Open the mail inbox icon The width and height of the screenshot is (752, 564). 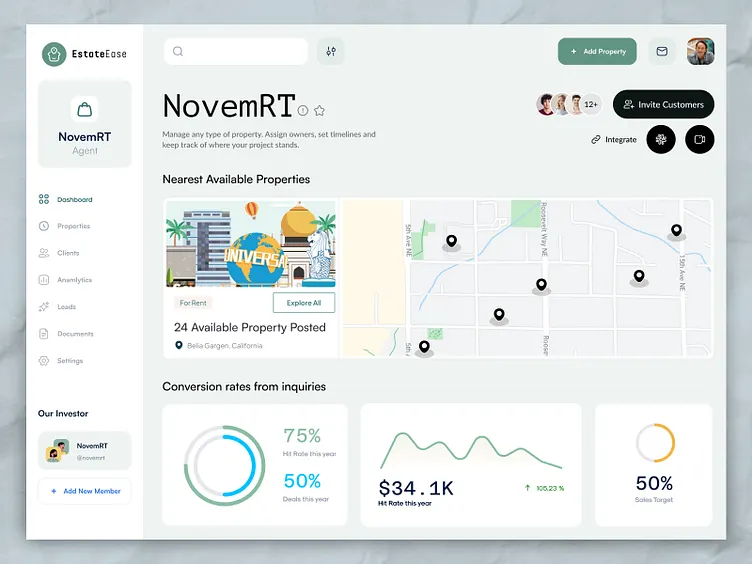[x=661, y=51]
